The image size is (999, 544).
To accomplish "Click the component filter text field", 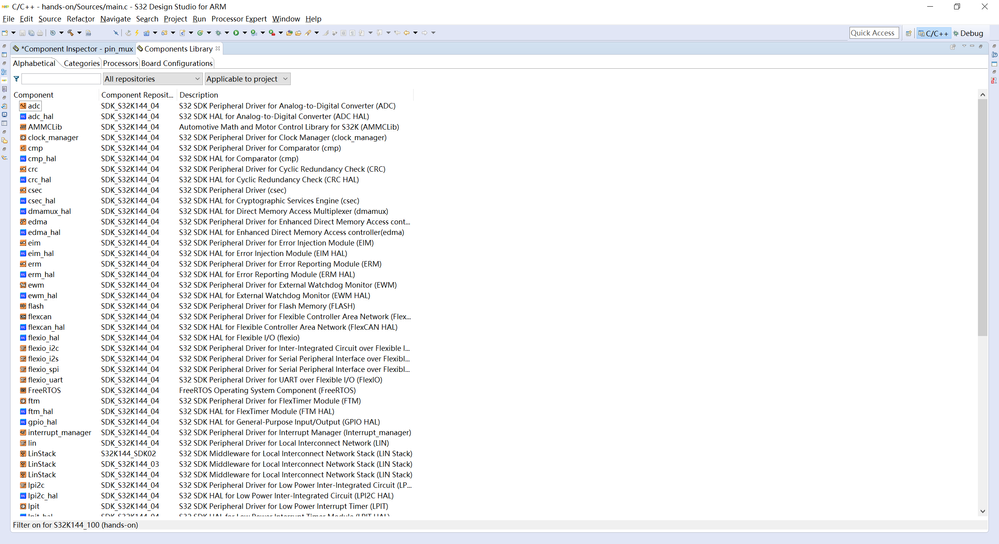I will coord(61,79).
